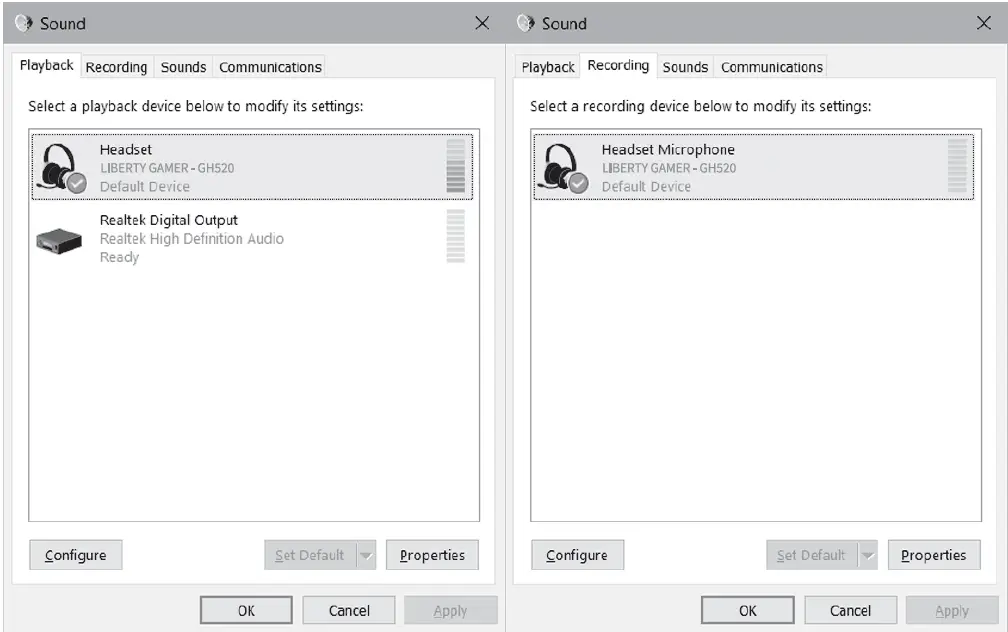
Task: Open Properties in the Recording window
Action: [x=933, y=555]
